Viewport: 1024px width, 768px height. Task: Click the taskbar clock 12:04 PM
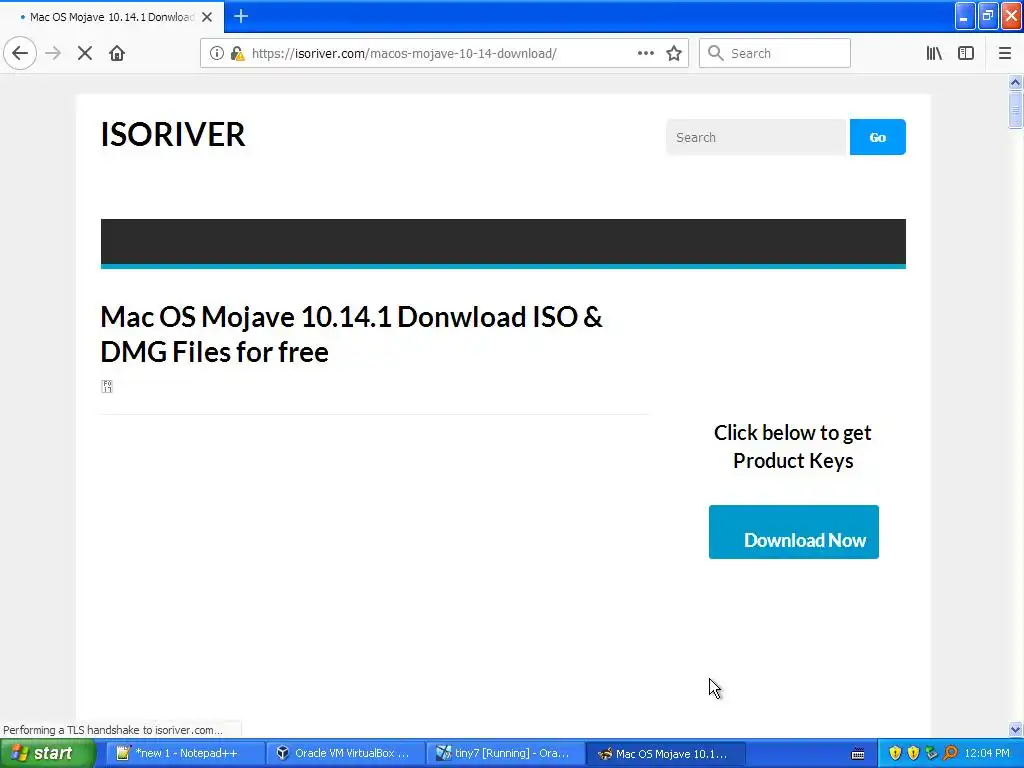[x=987, y=754]
